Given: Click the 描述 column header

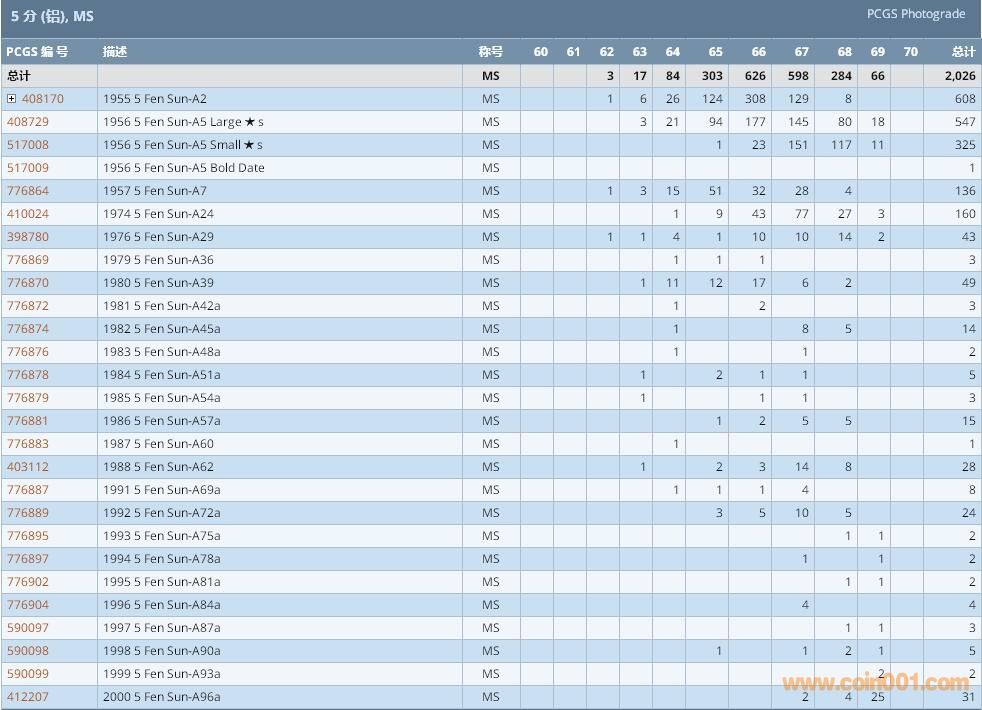Looking at the screenshot, I should tap(115, 52).
